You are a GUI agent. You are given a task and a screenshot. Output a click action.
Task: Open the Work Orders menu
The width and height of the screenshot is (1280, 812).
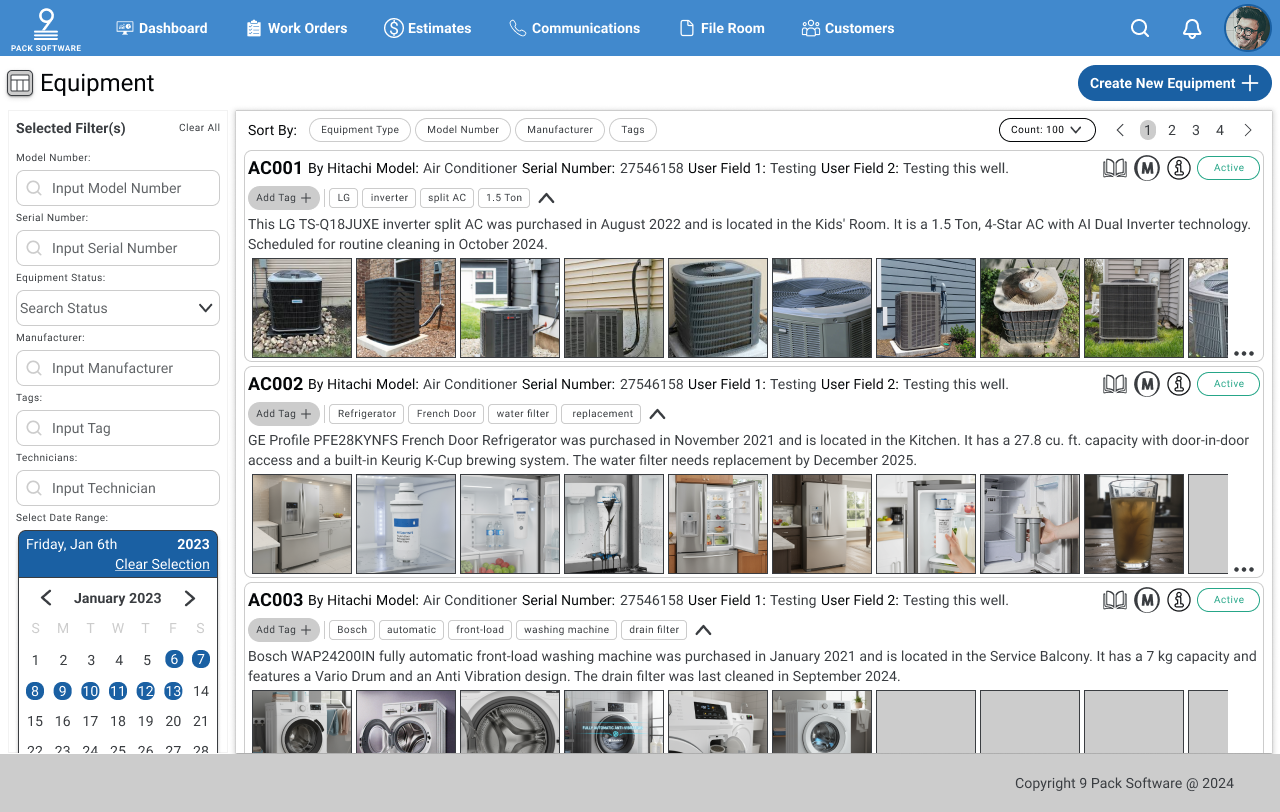point(296,28)
